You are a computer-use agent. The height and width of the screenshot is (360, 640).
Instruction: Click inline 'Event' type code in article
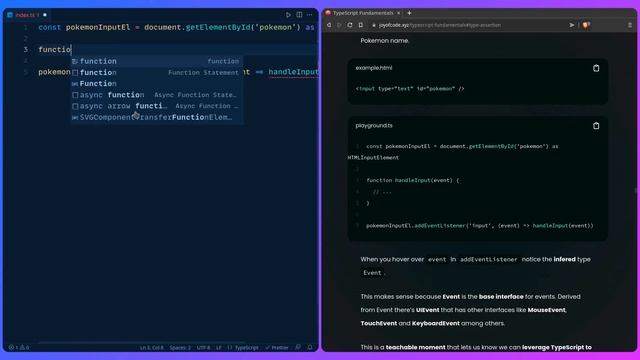(372, 273)
